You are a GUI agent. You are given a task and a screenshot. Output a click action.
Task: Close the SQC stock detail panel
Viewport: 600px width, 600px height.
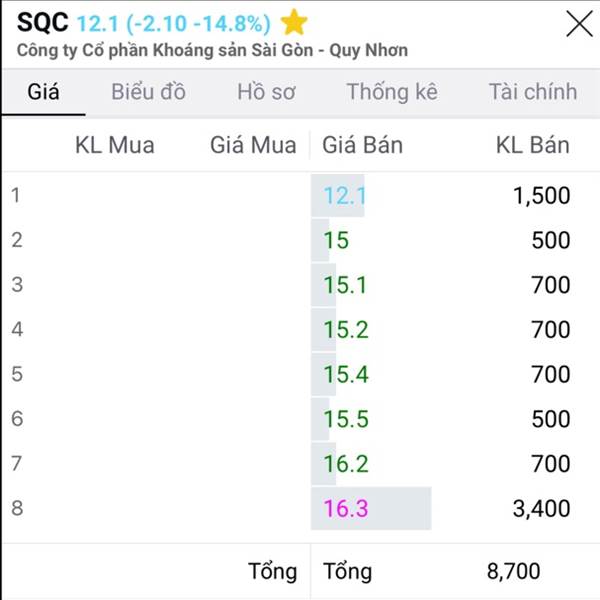(x=579, y=24)
